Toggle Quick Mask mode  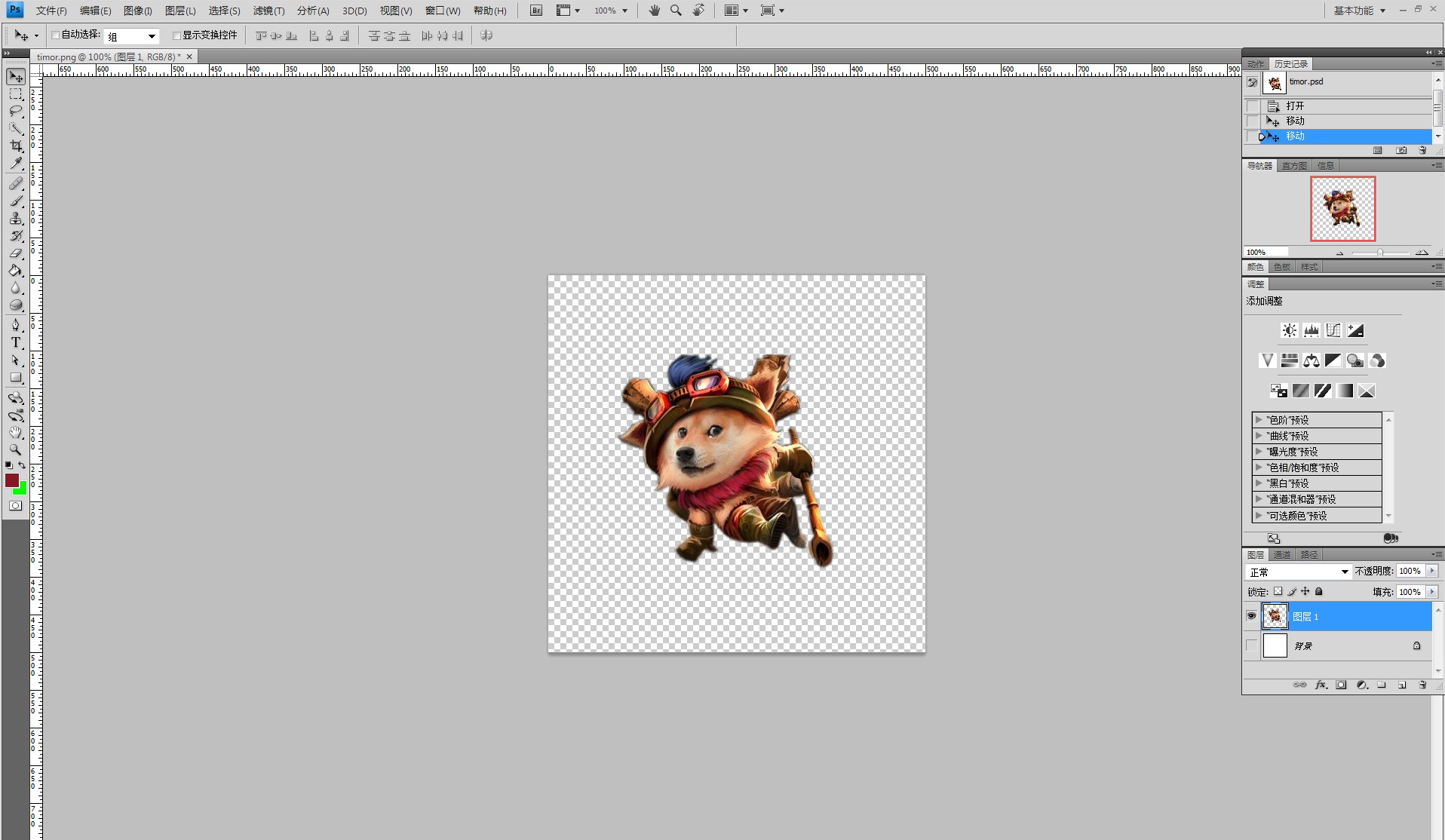point(16,506)
